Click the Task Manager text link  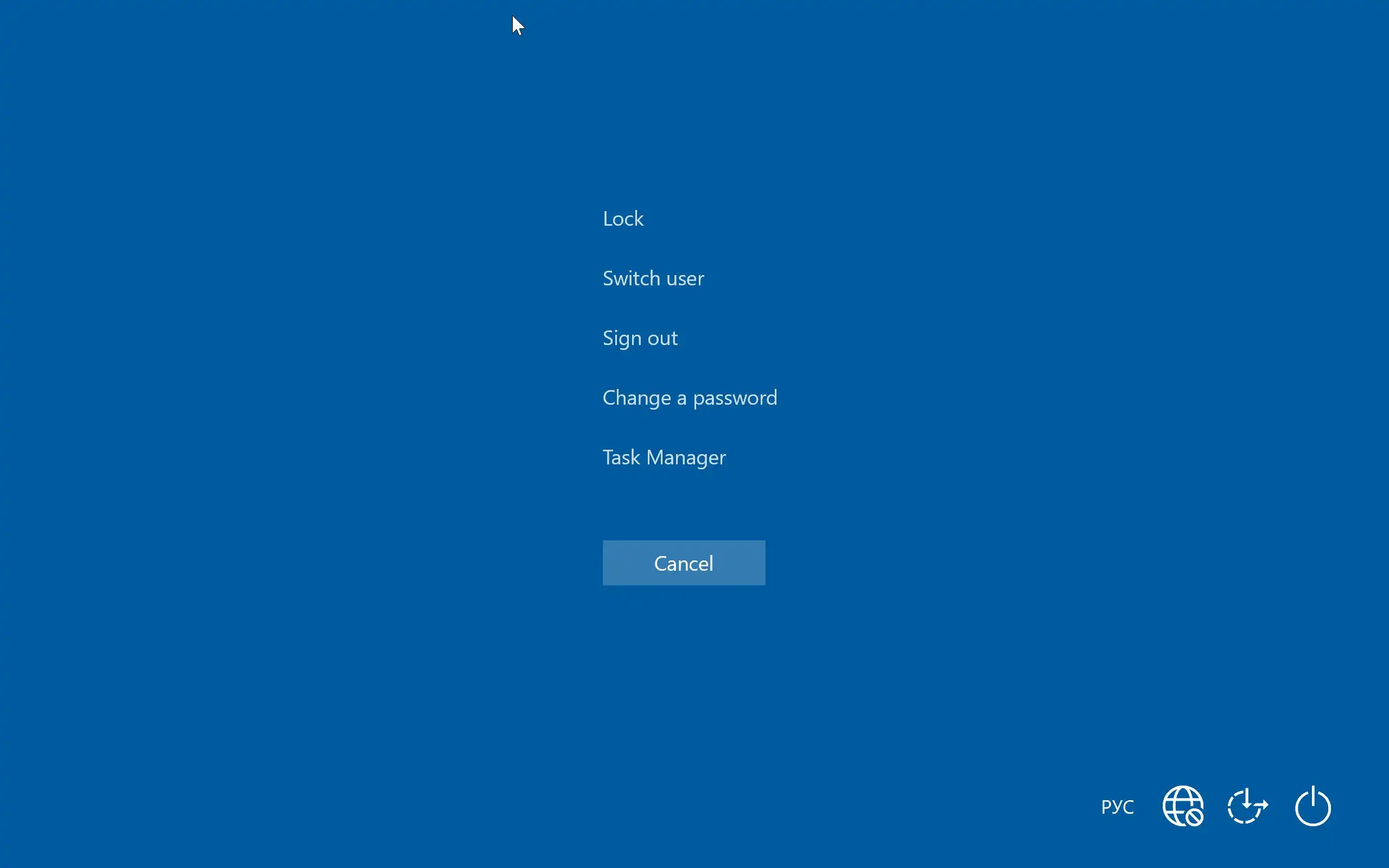point(664,457)
